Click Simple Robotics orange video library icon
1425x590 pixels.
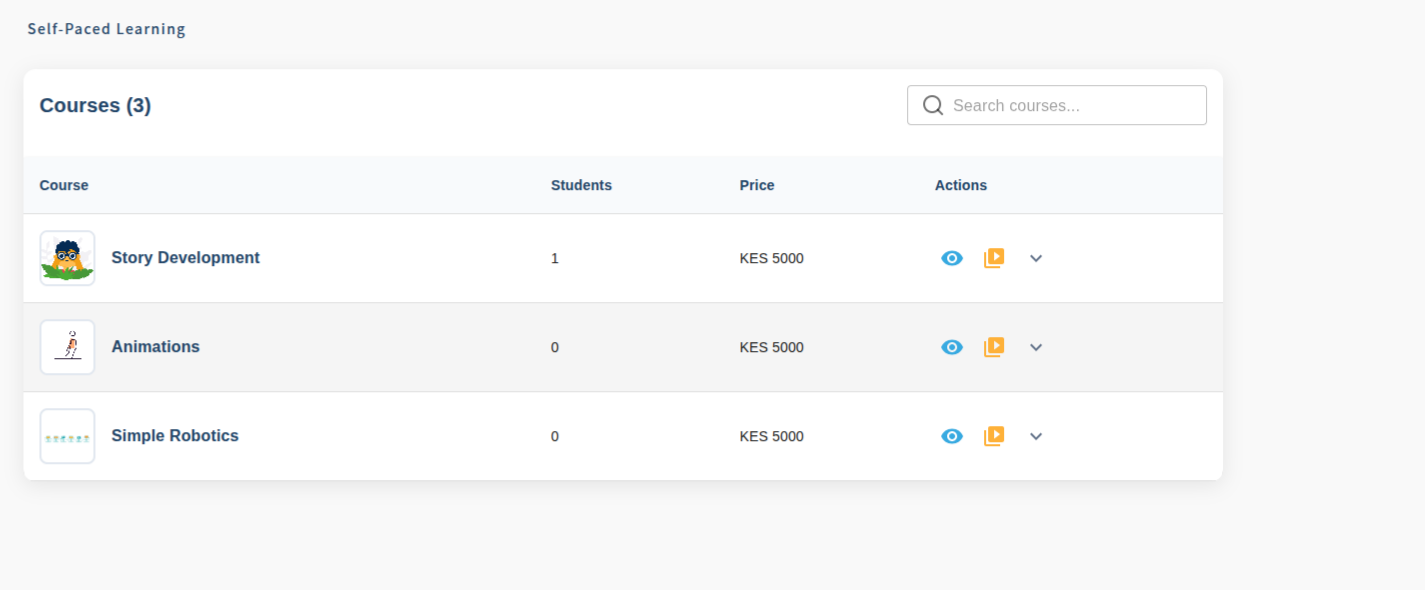tap(993, 436)
